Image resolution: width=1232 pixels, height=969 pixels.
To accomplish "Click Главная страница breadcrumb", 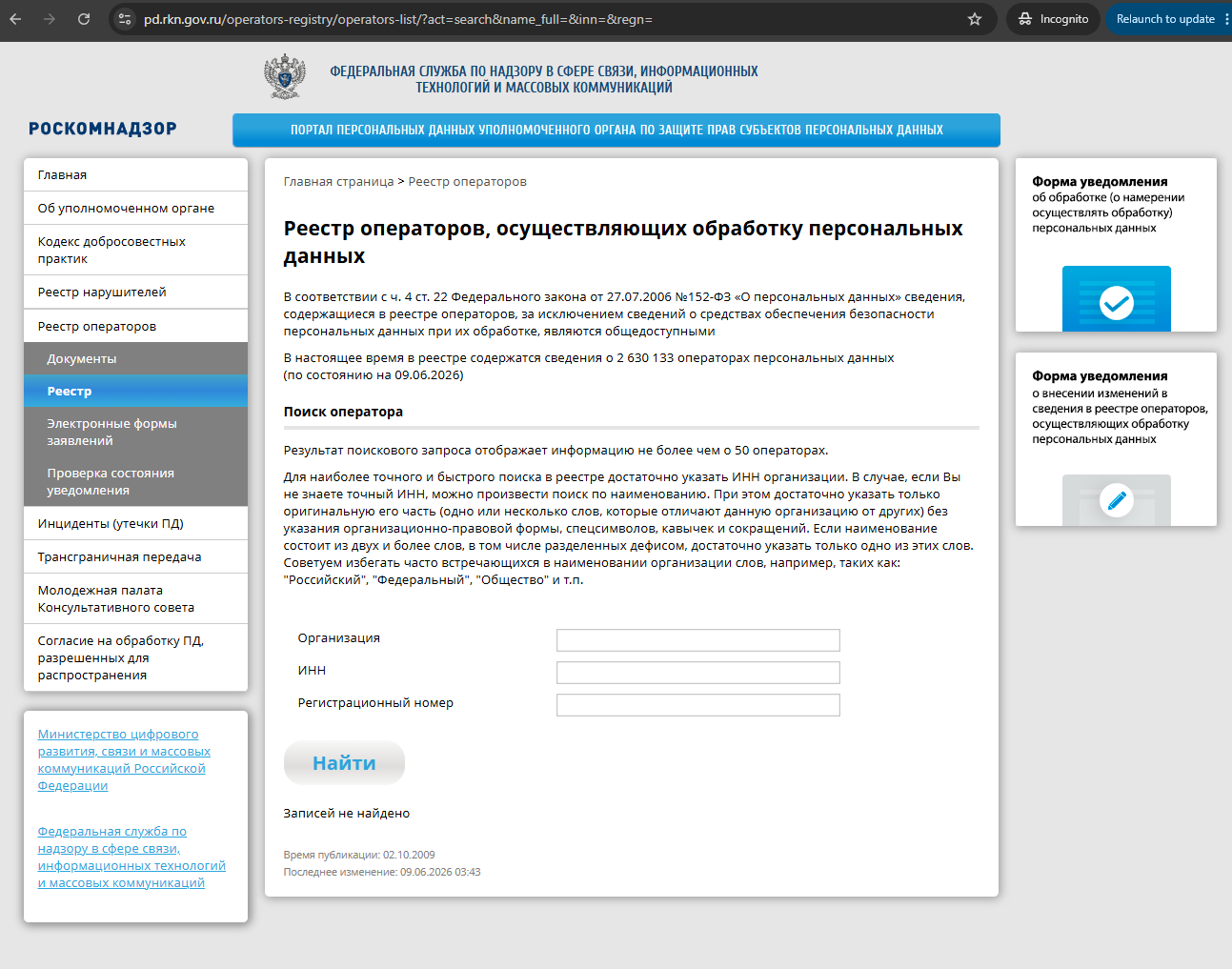I will (x=338, y=182).
